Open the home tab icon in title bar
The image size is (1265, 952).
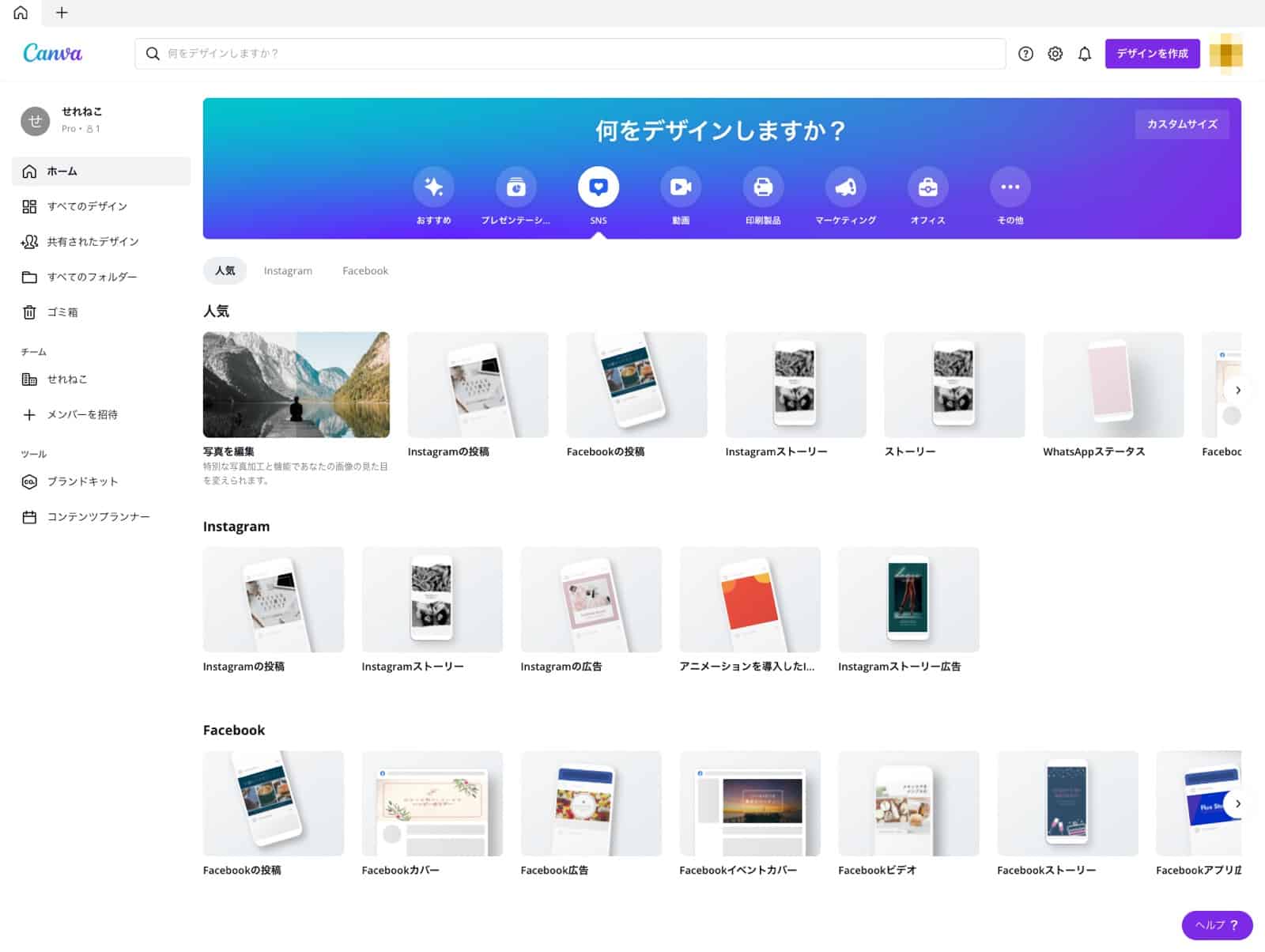[21, 13]
